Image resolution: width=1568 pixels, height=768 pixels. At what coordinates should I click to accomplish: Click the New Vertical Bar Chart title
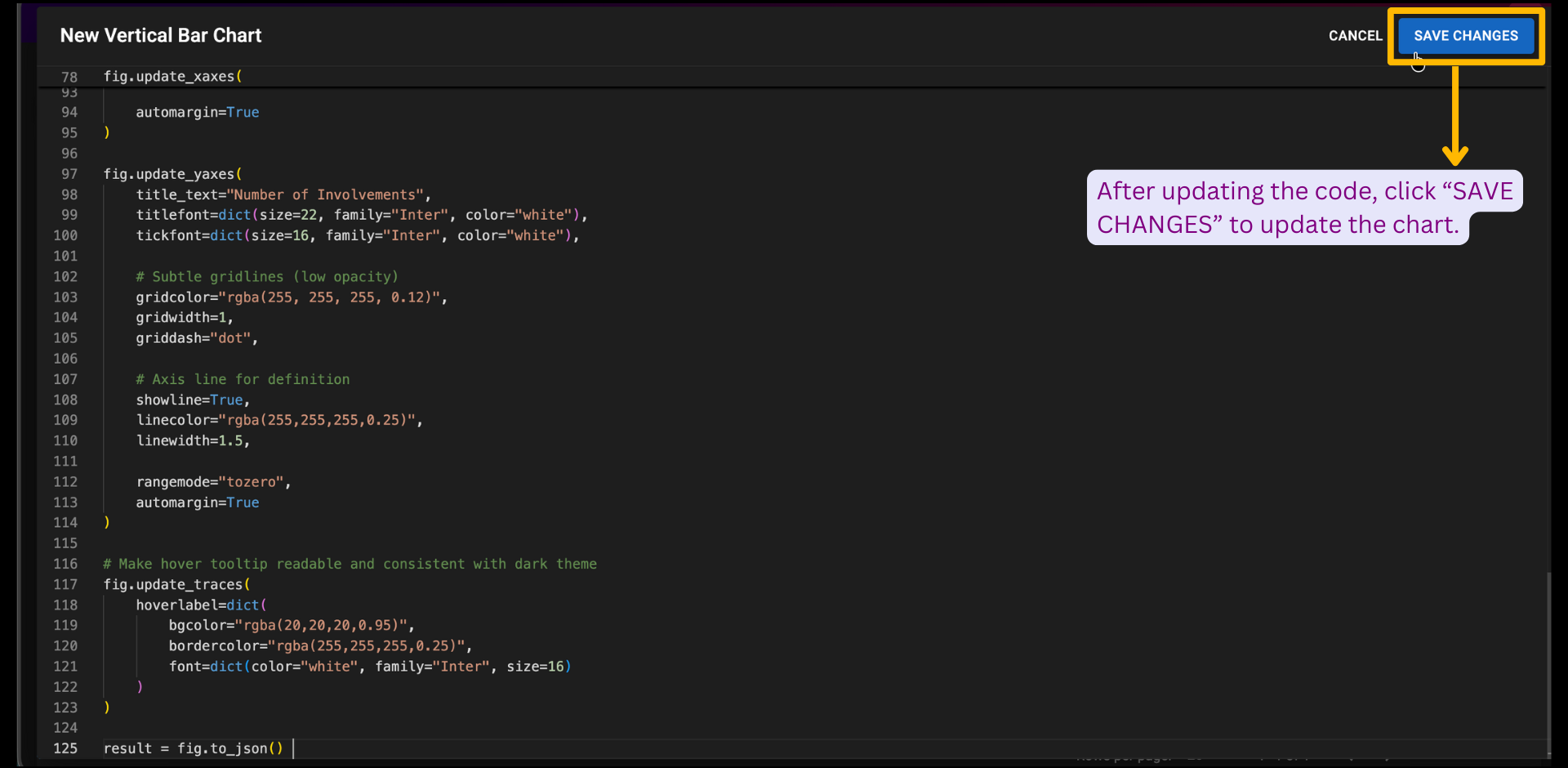161,35
